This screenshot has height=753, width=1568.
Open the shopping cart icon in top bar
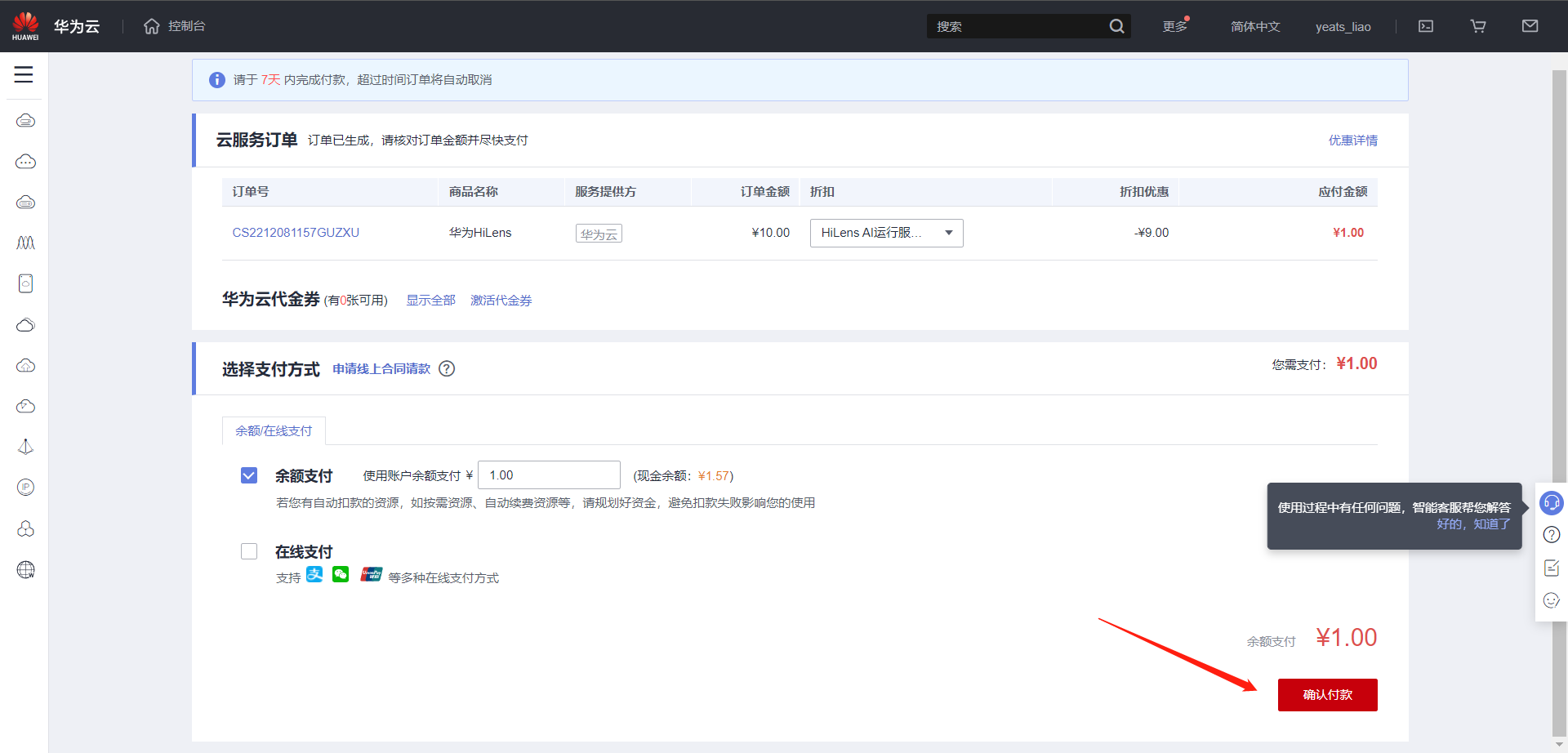[1477, 25]
